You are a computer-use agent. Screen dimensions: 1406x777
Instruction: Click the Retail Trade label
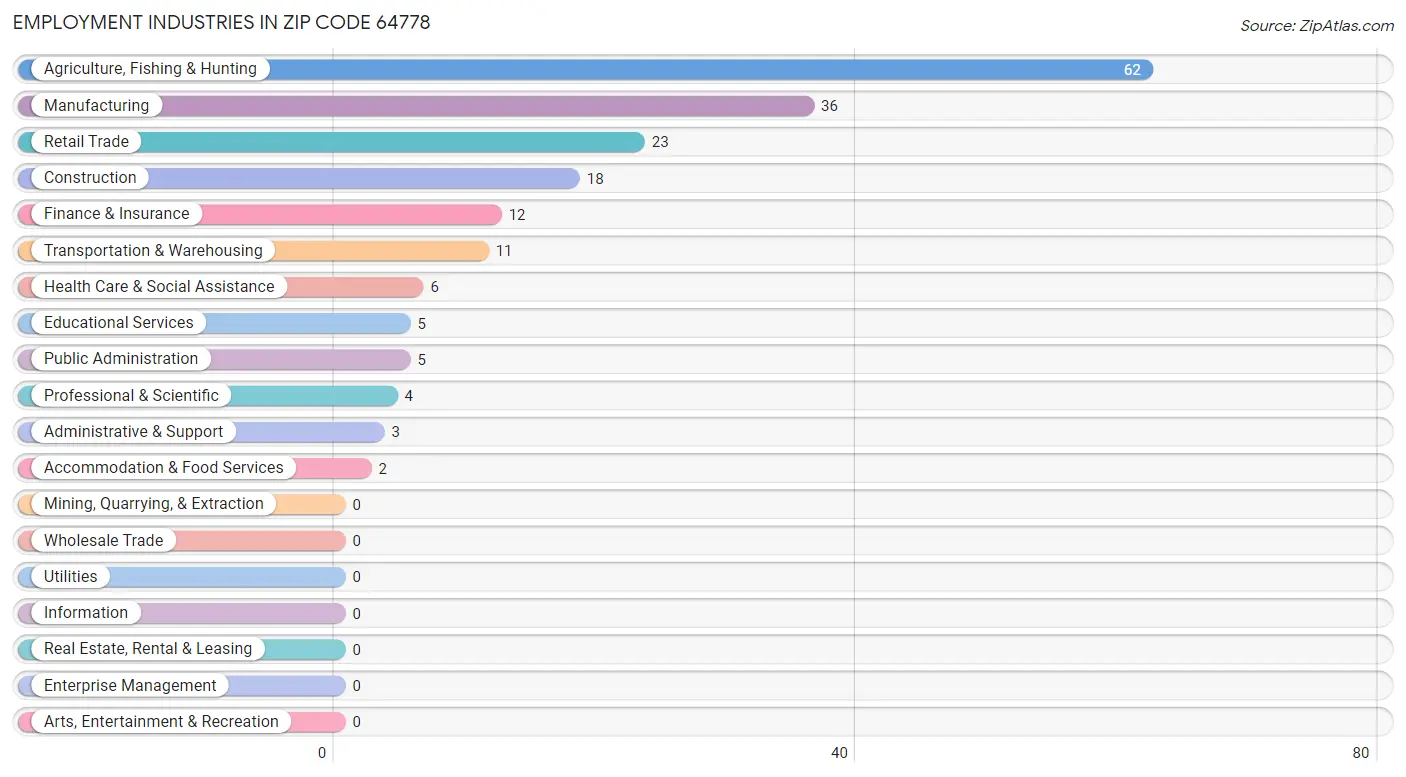coord(86,141)
